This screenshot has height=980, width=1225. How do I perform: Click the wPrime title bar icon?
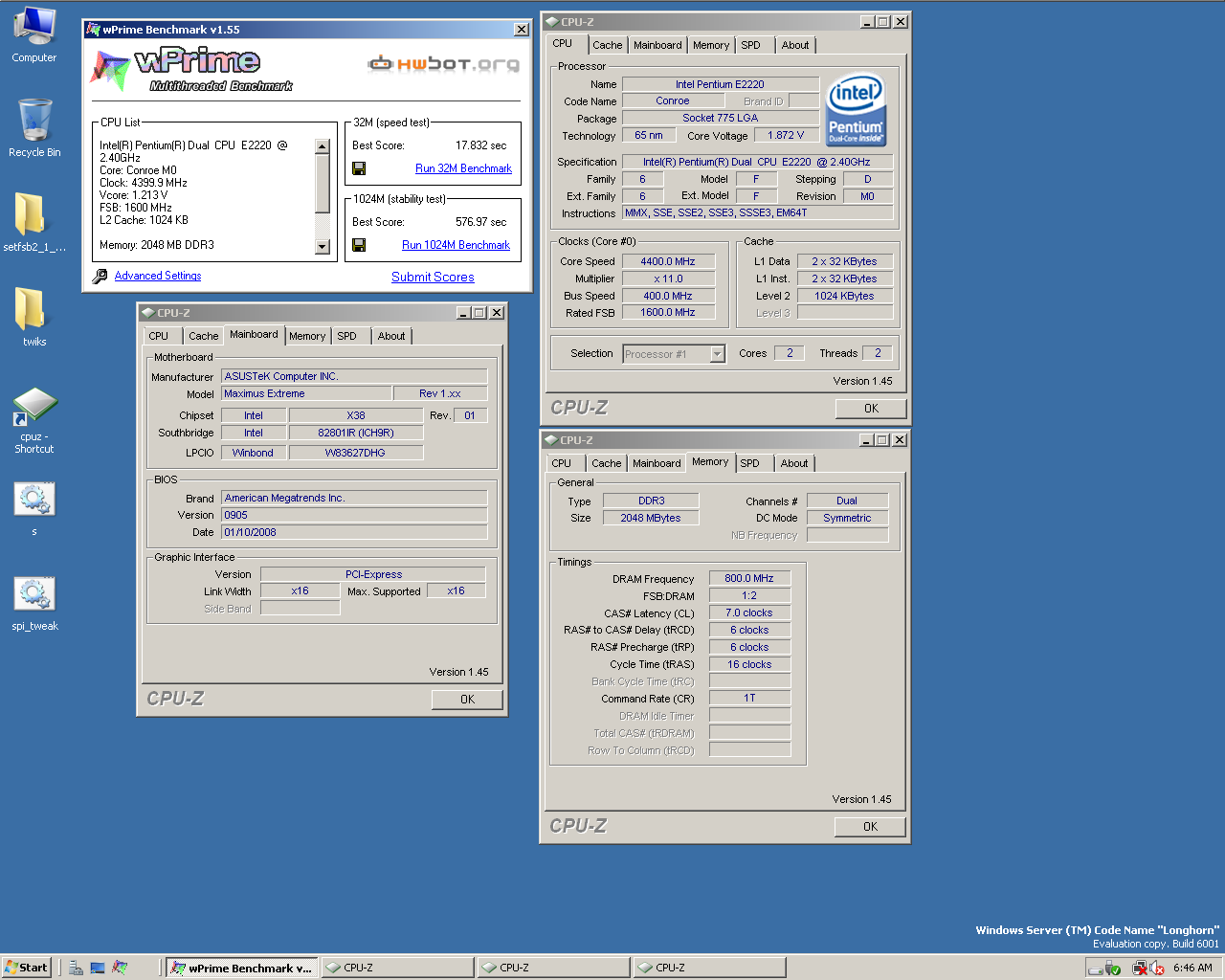(93, 30)
